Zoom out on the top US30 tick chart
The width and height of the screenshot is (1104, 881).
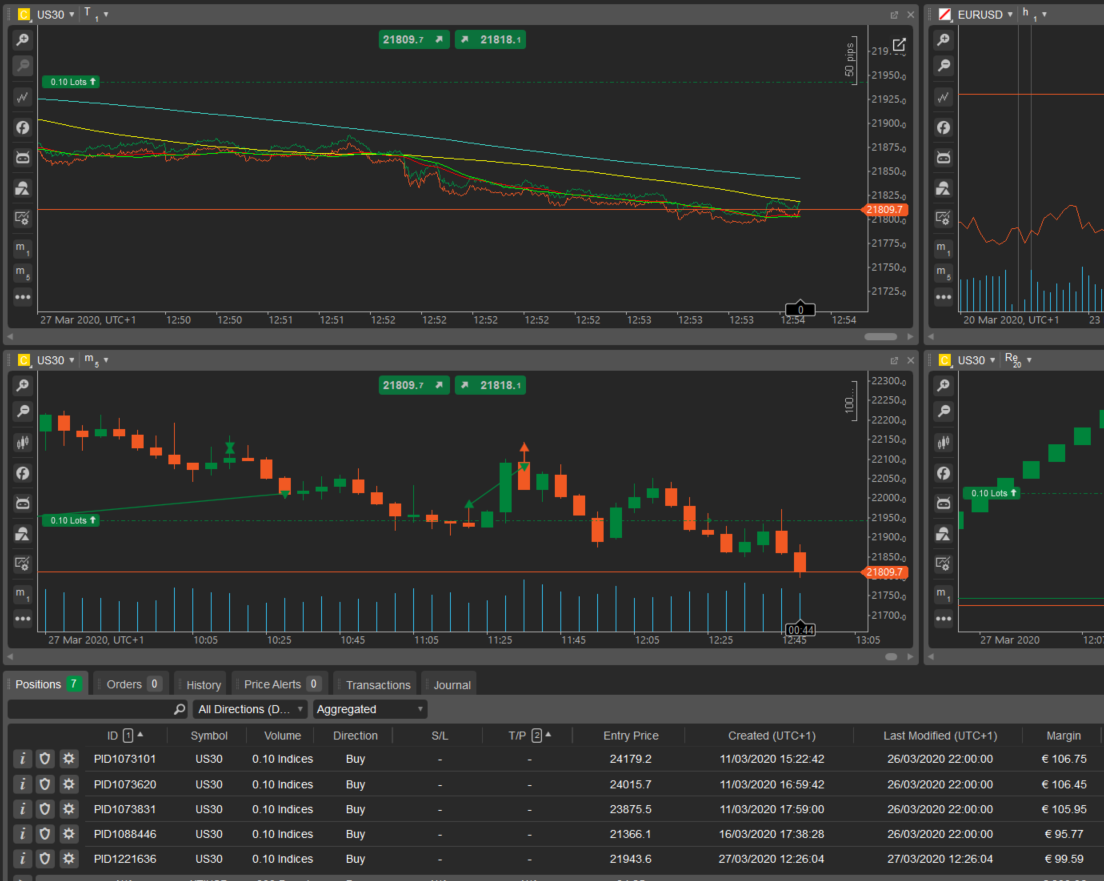tap(23, 66)
